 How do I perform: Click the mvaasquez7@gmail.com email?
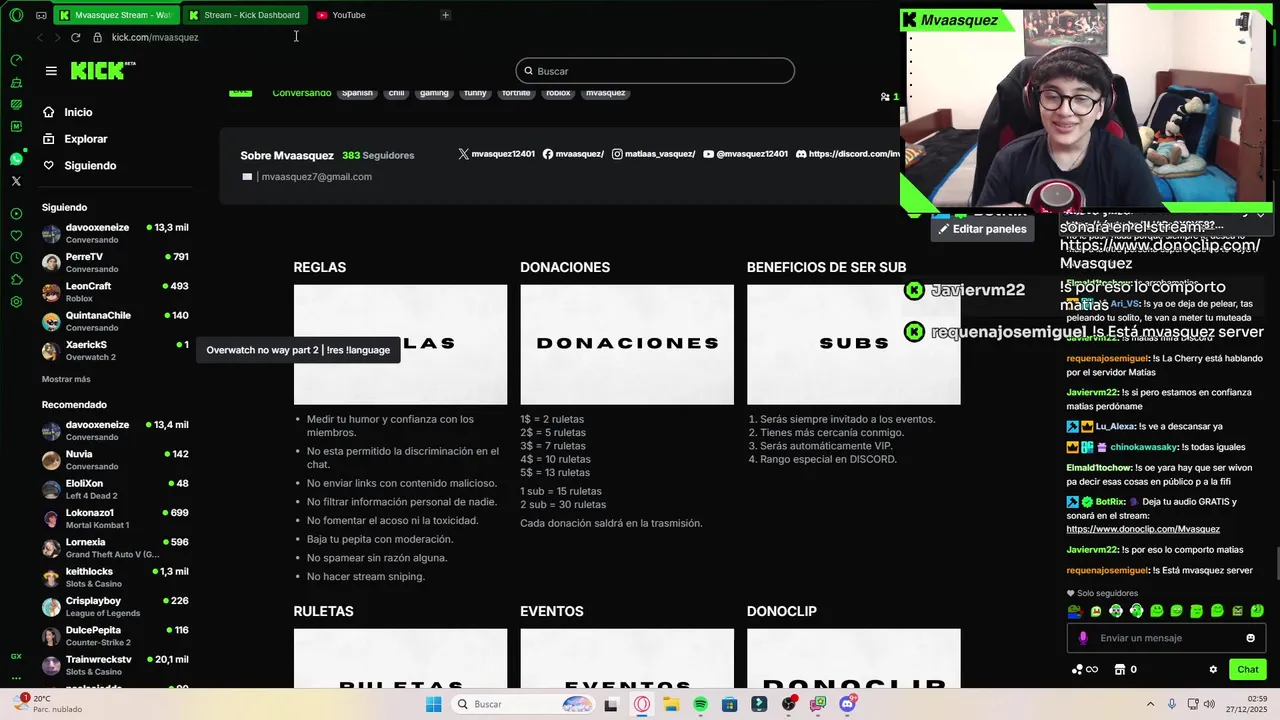coord(316,177)
